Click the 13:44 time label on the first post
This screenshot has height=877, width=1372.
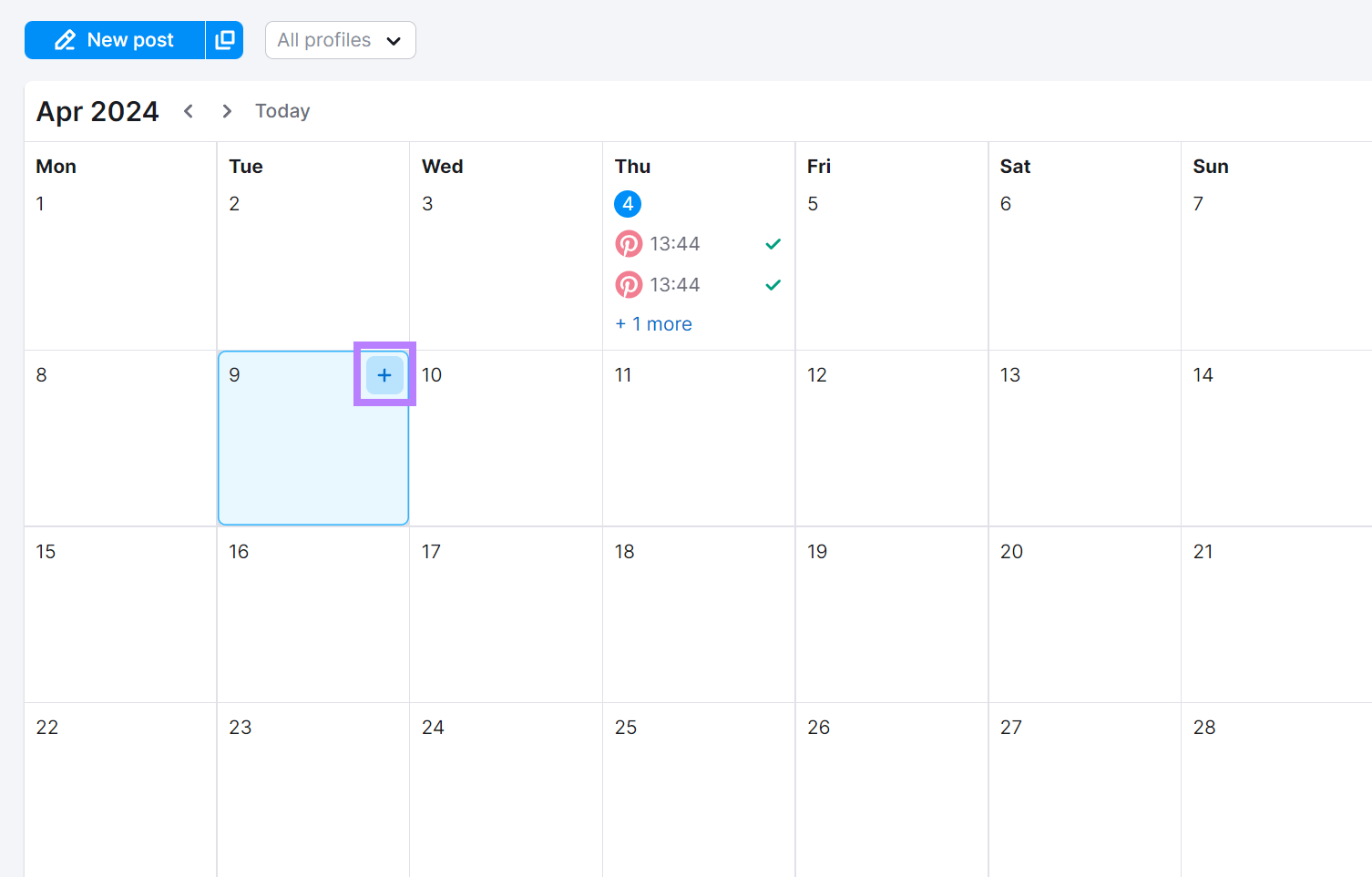pos(674,243)
